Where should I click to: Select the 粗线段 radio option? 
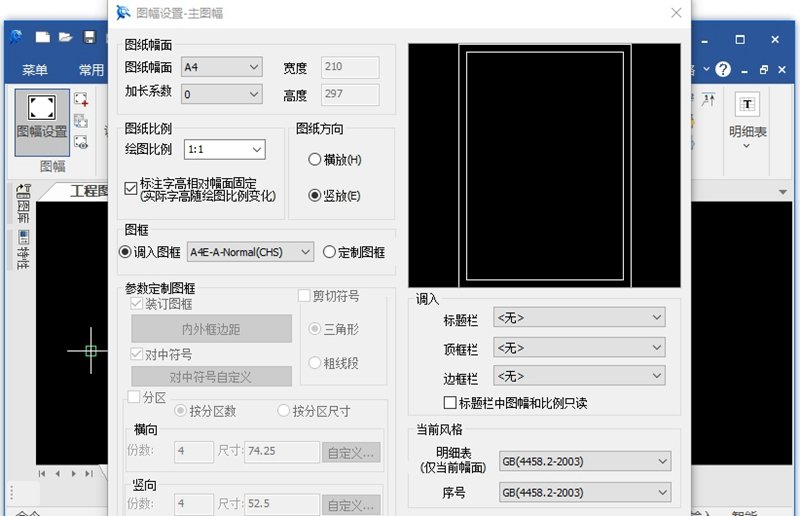[x=314, y=363]
